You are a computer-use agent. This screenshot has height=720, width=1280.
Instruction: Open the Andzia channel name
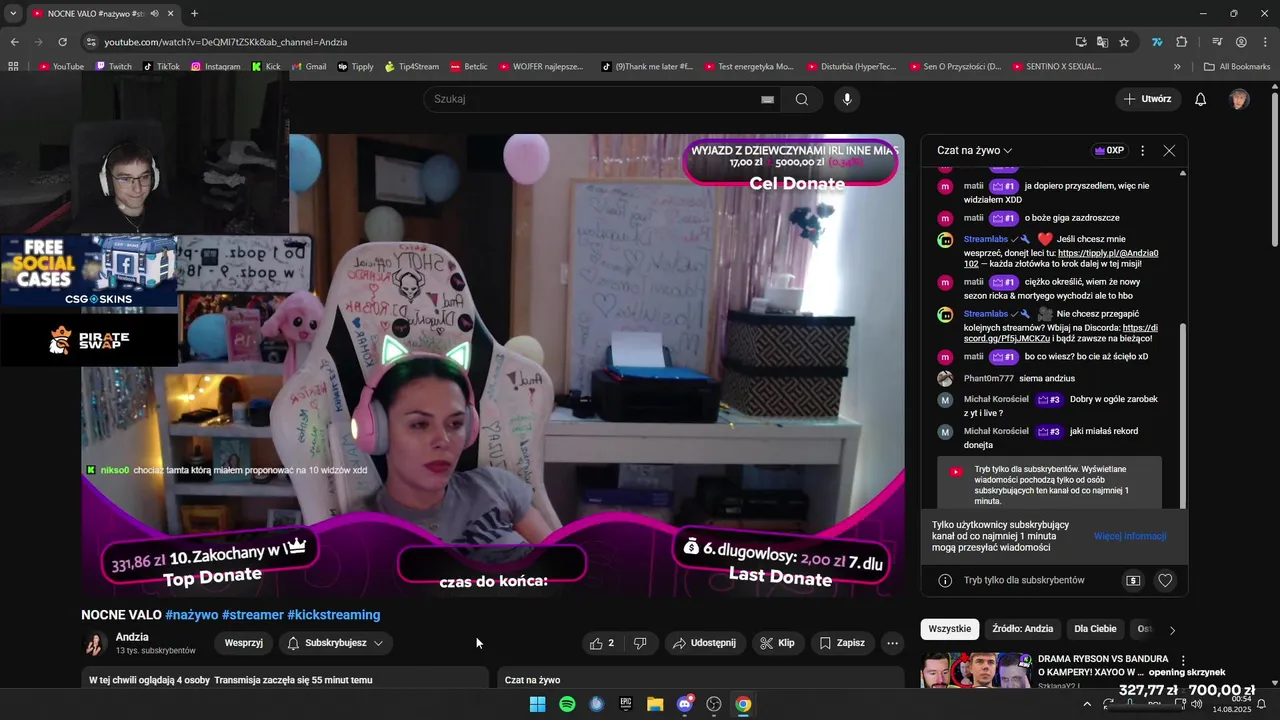coord(132,637)
